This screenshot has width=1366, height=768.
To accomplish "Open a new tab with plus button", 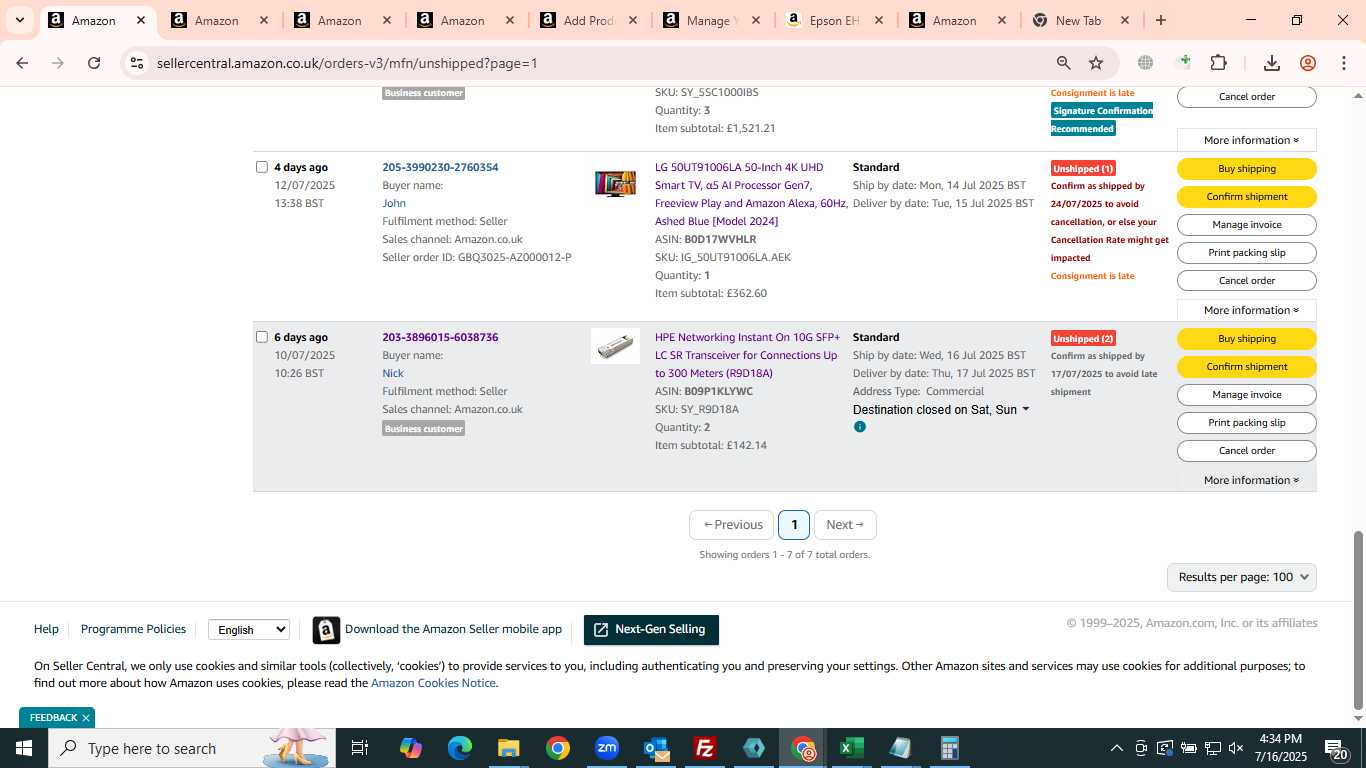I will coord(1160,20).
